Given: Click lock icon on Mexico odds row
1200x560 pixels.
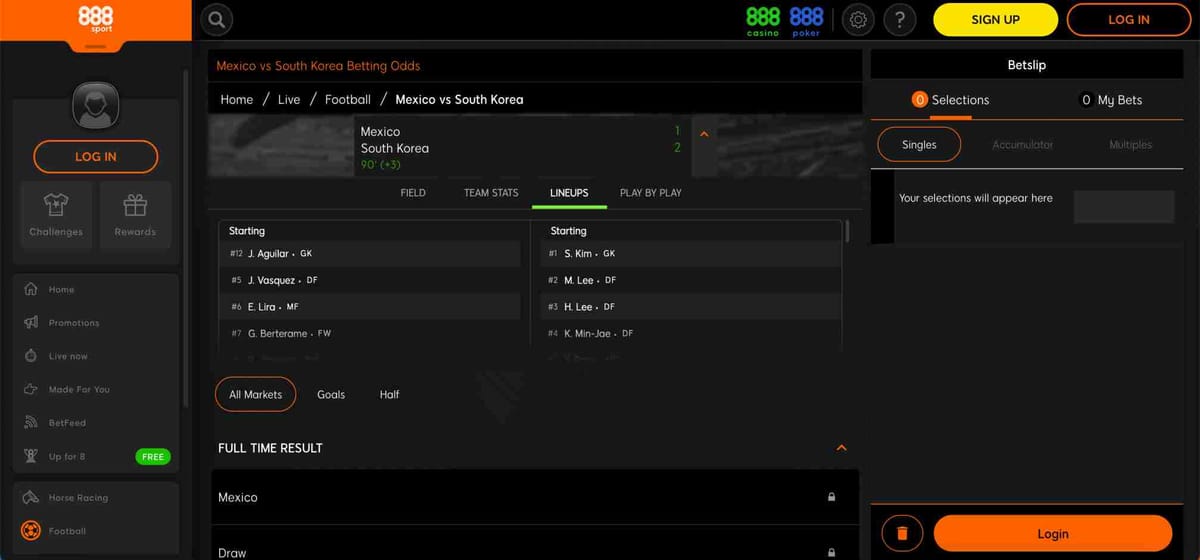Looking at the screenshot, I should pyautogui.click(x=831, y=497).
